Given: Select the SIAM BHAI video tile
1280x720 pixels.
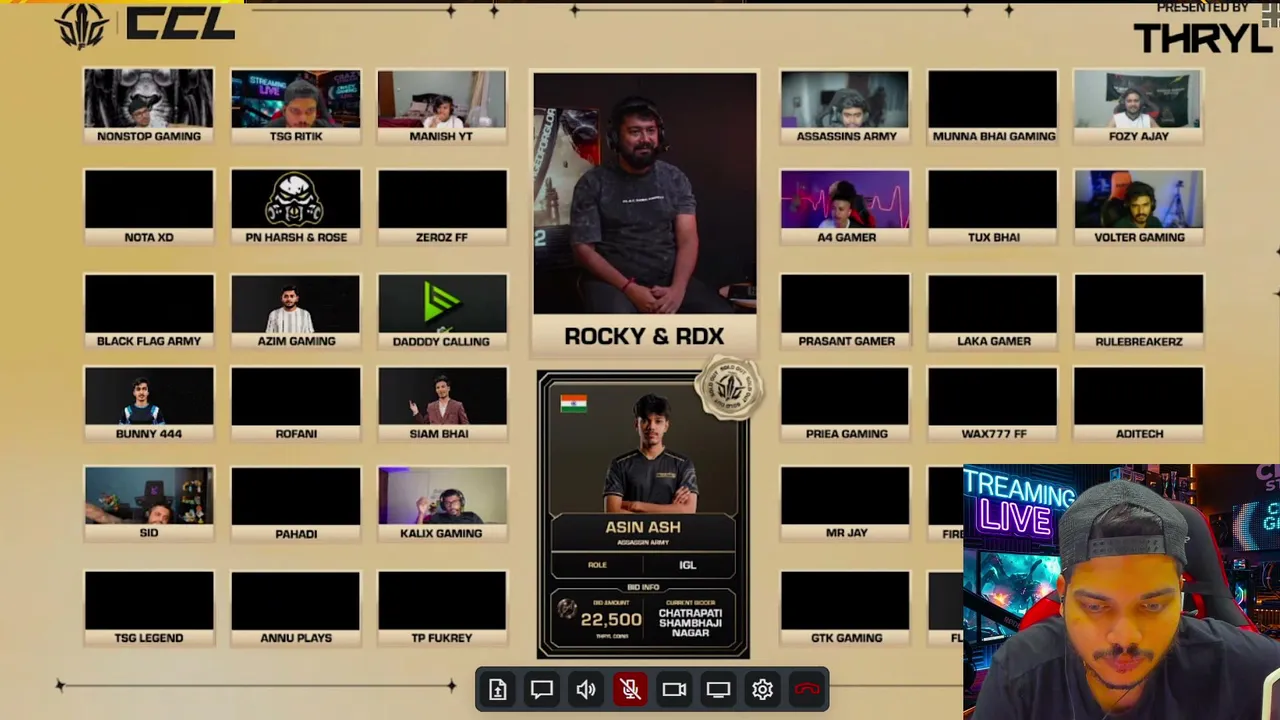Looking at the screenshot, I should point(442,404).
